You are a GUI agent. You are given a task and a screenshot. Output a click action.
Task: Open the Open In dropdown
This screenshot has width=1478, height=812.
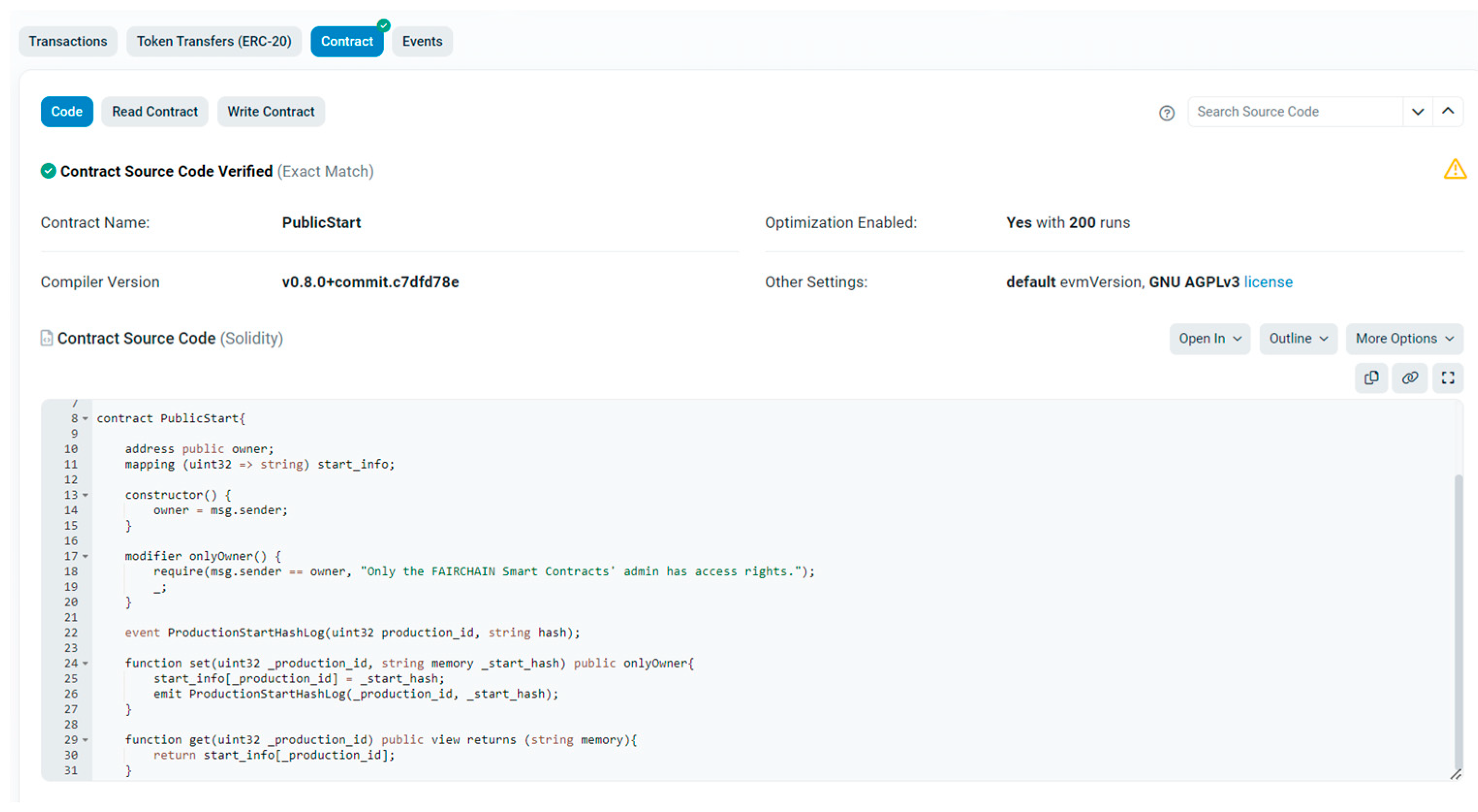coord(1210,338)
